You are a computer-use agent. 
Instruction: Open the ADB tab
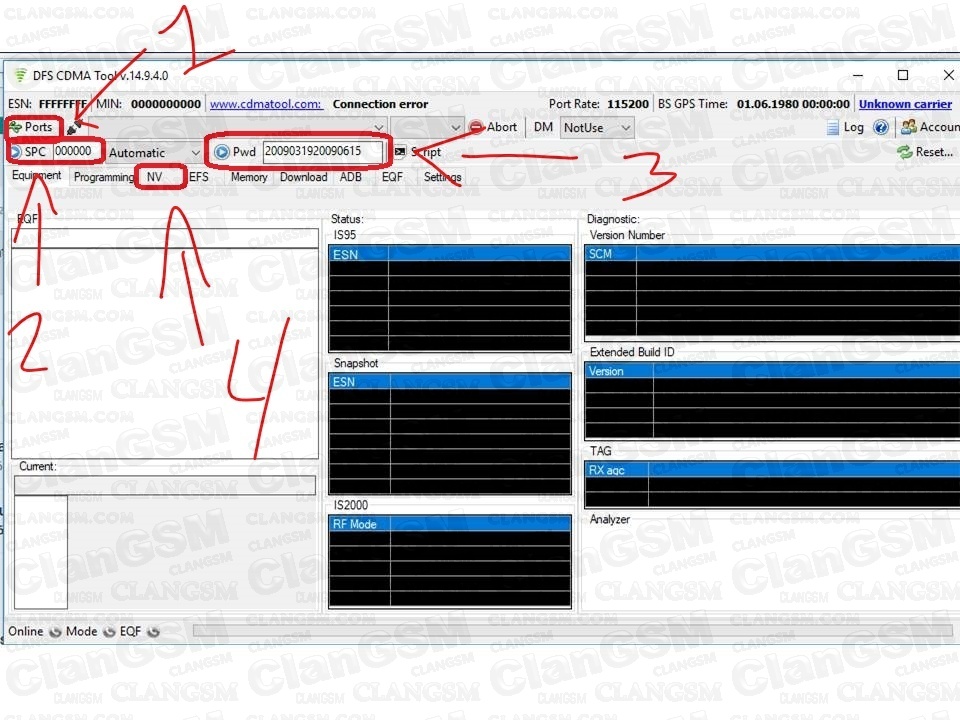pos(351,177)
